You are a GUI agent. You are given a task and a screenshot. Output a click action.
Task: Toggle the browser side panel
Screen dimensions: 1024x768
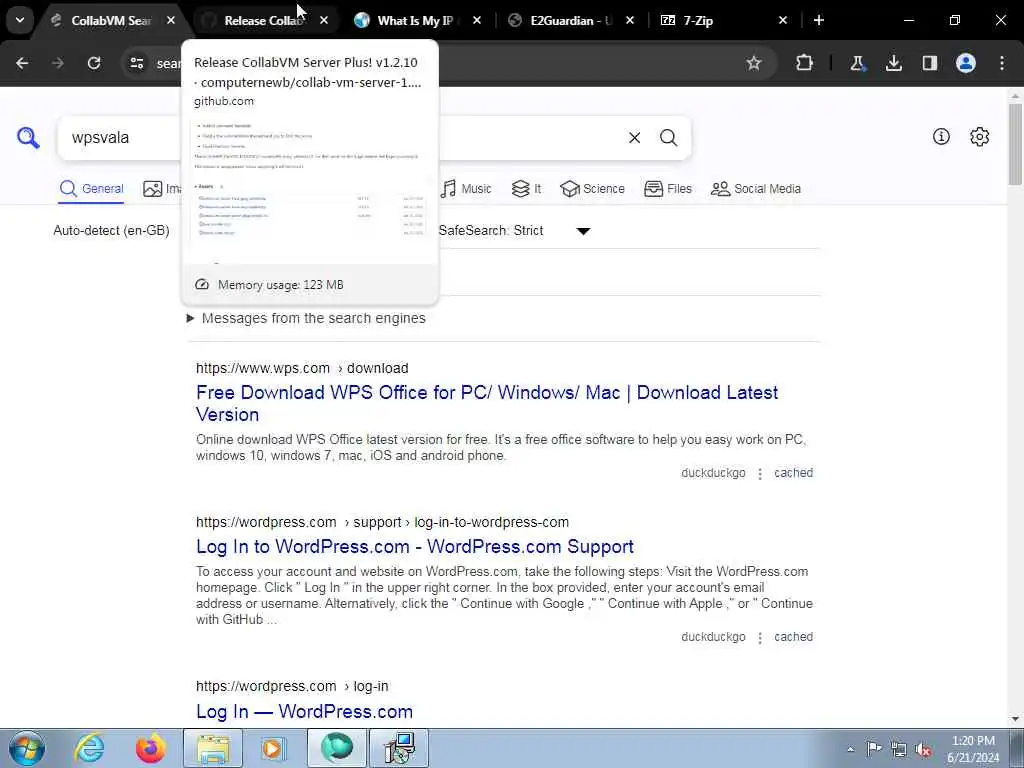930,63
